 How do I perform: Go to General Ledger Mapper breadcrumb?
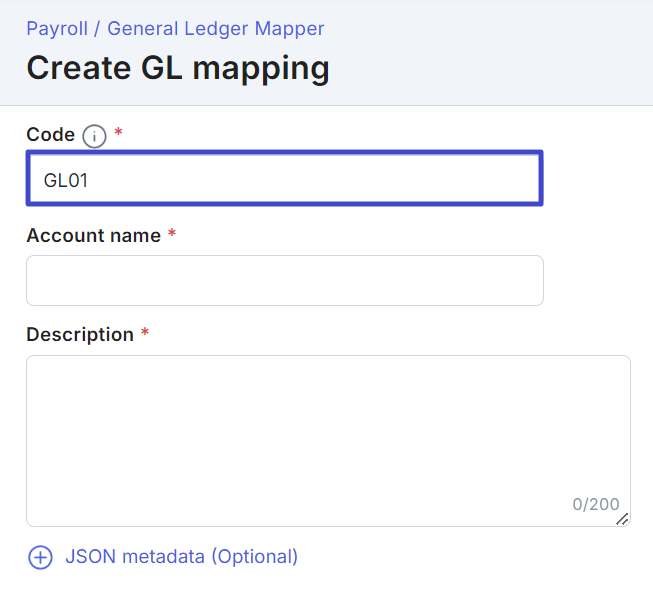point(215,29)
